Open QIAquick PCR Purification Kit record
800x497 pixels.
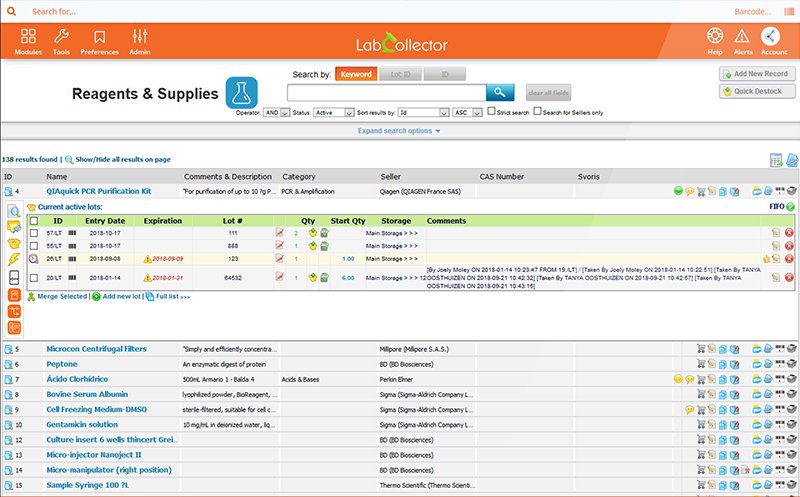98,191
